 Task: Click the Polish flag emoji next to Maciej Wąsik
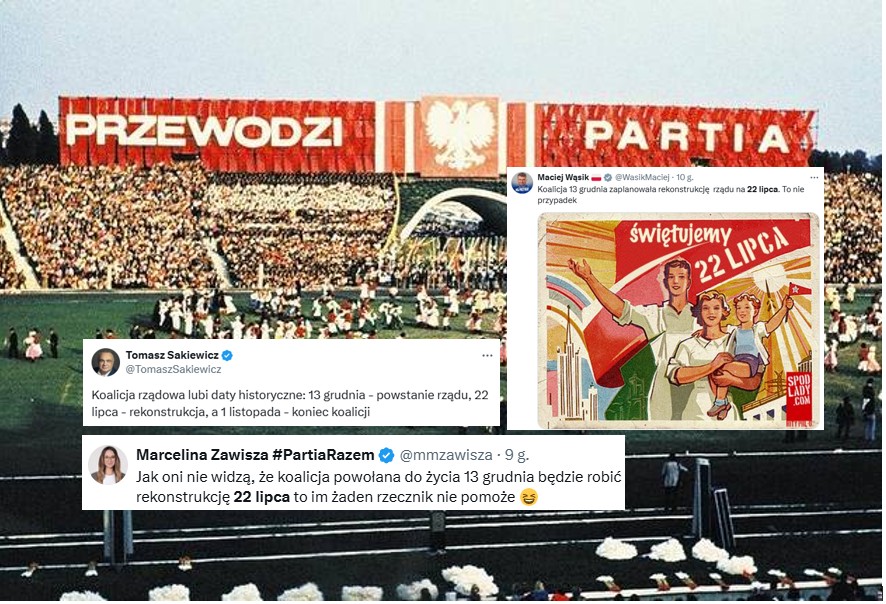(597, 177)
